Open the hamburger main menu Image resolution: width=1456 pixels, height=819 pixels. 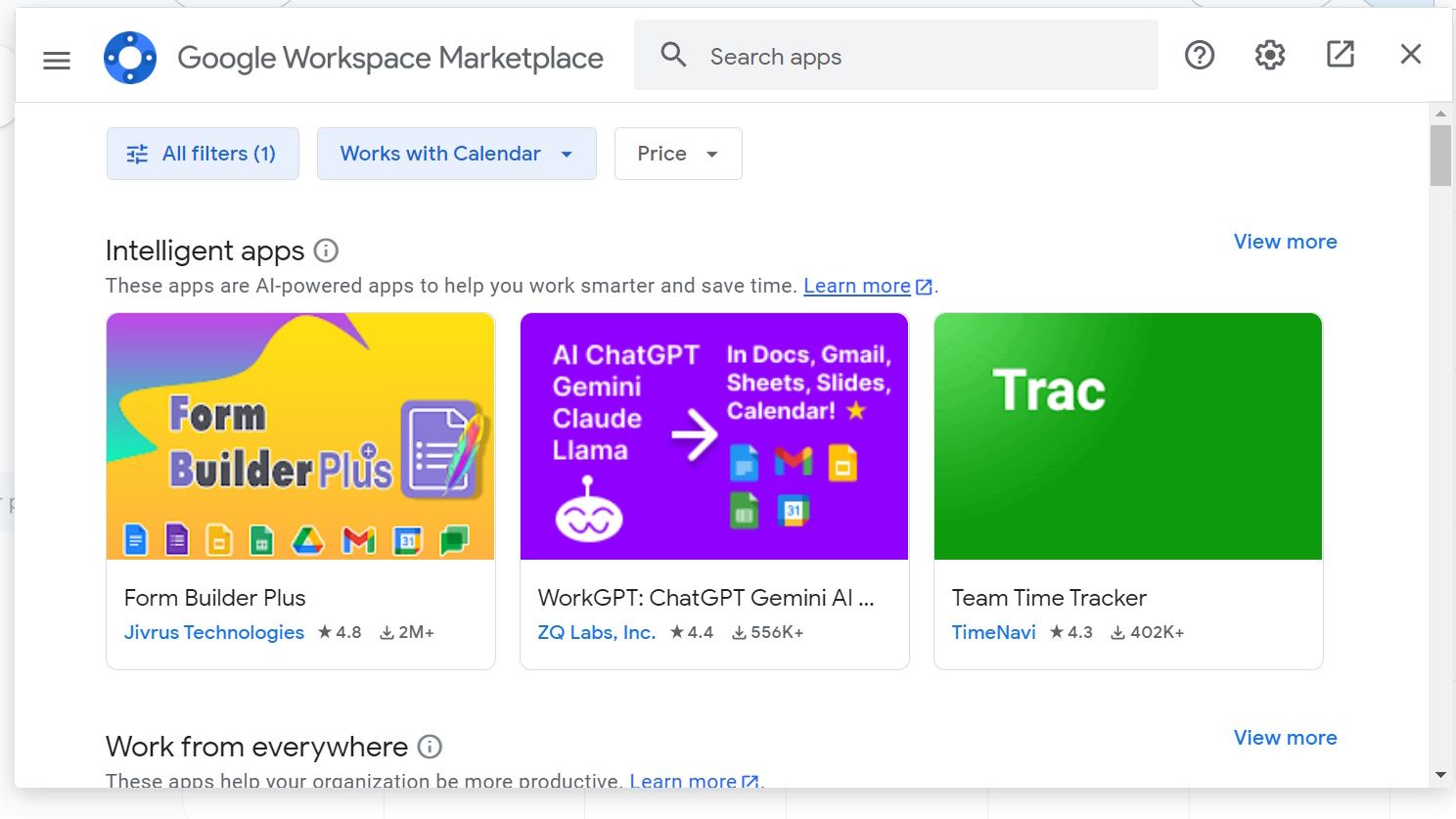[57, 60]
